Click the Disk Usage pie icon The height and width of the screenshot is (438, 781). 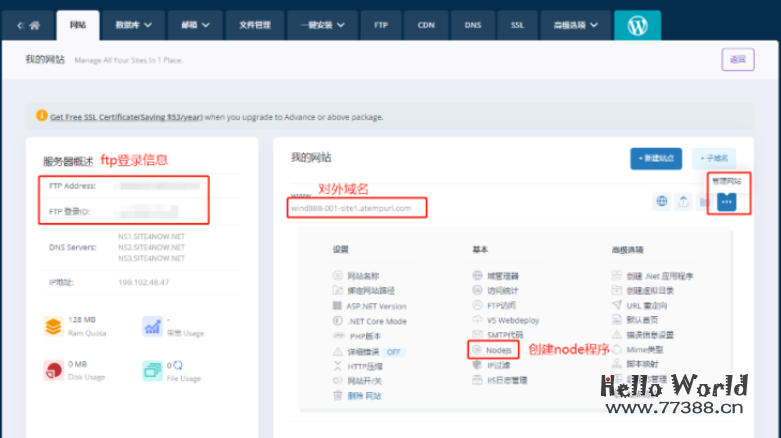coord(53,370)
